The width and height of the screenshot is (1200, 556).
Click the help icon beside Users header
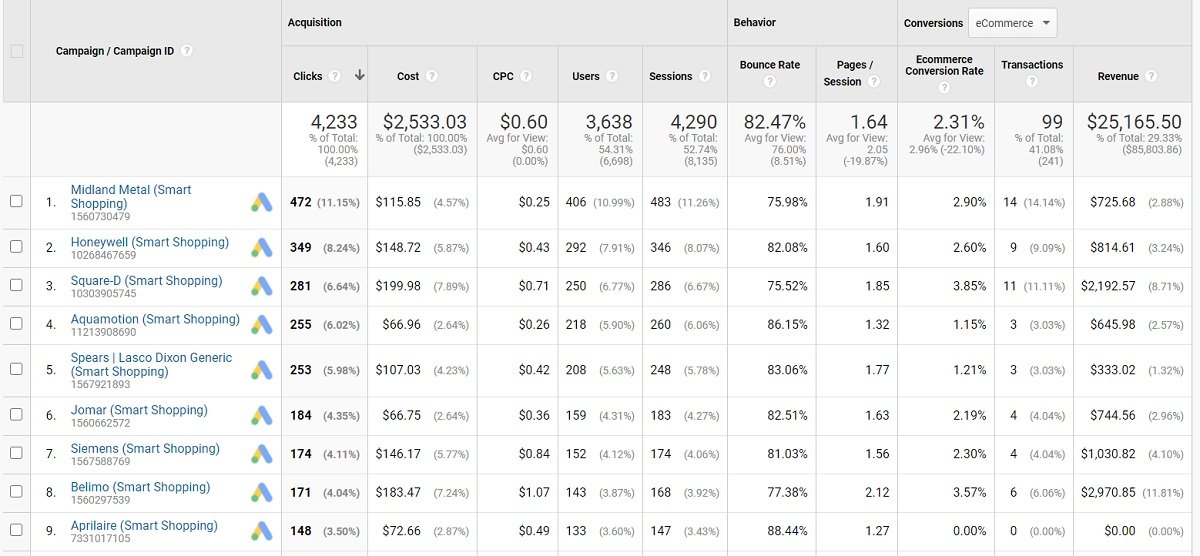(x=612, y=76)
